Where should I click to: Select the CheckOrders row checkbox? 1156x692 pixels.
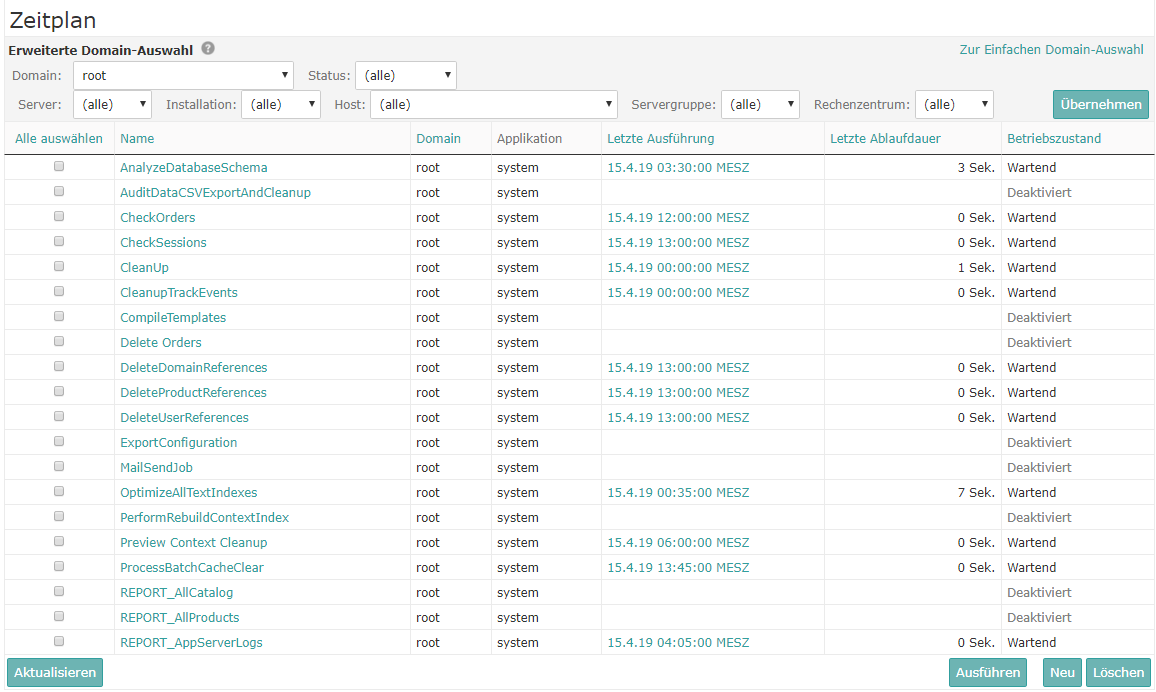pos(59,217)
